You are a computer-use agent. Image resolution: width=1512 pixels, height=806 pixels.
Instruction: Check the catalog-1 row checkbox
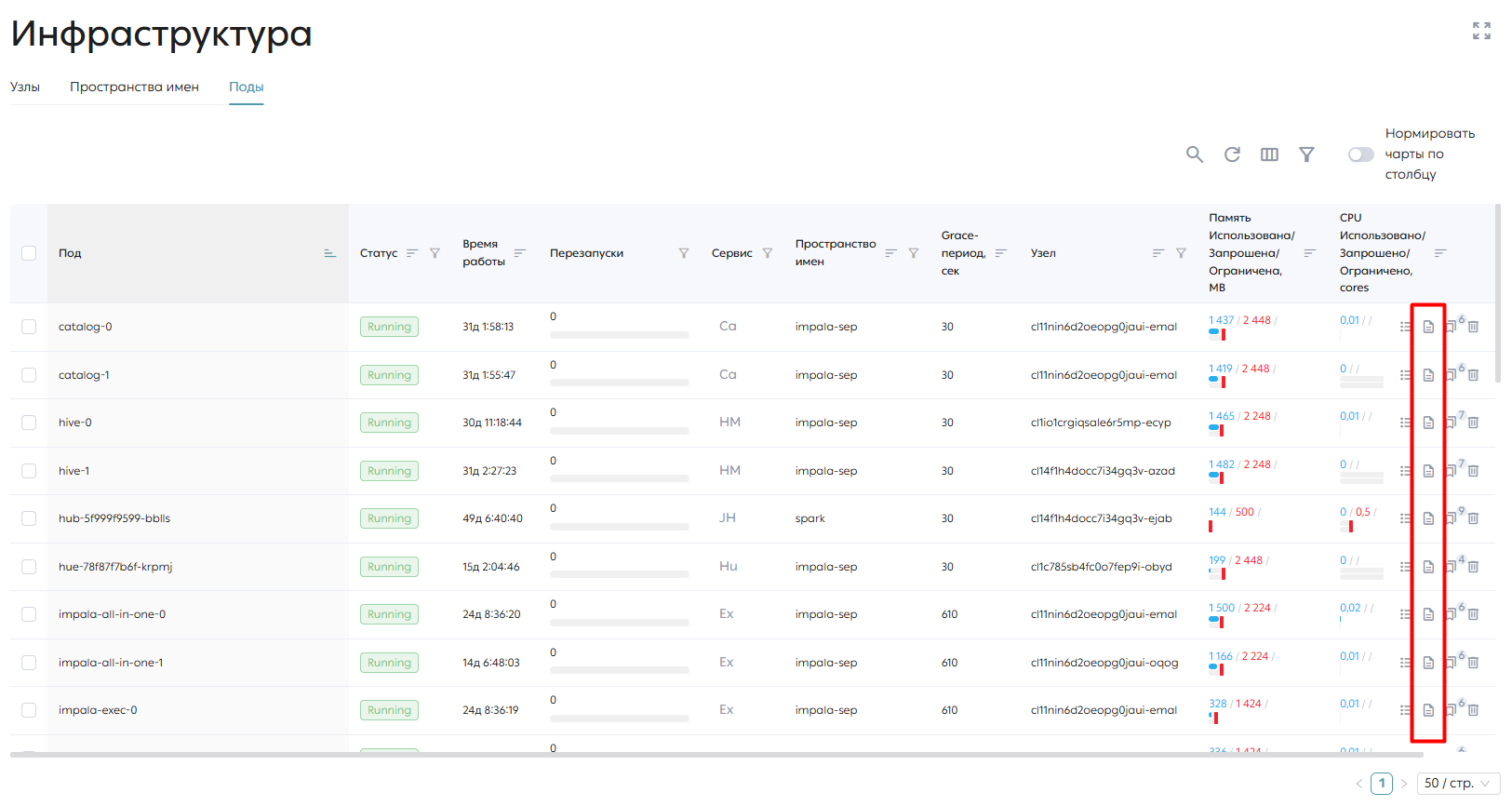coord(29,375)
